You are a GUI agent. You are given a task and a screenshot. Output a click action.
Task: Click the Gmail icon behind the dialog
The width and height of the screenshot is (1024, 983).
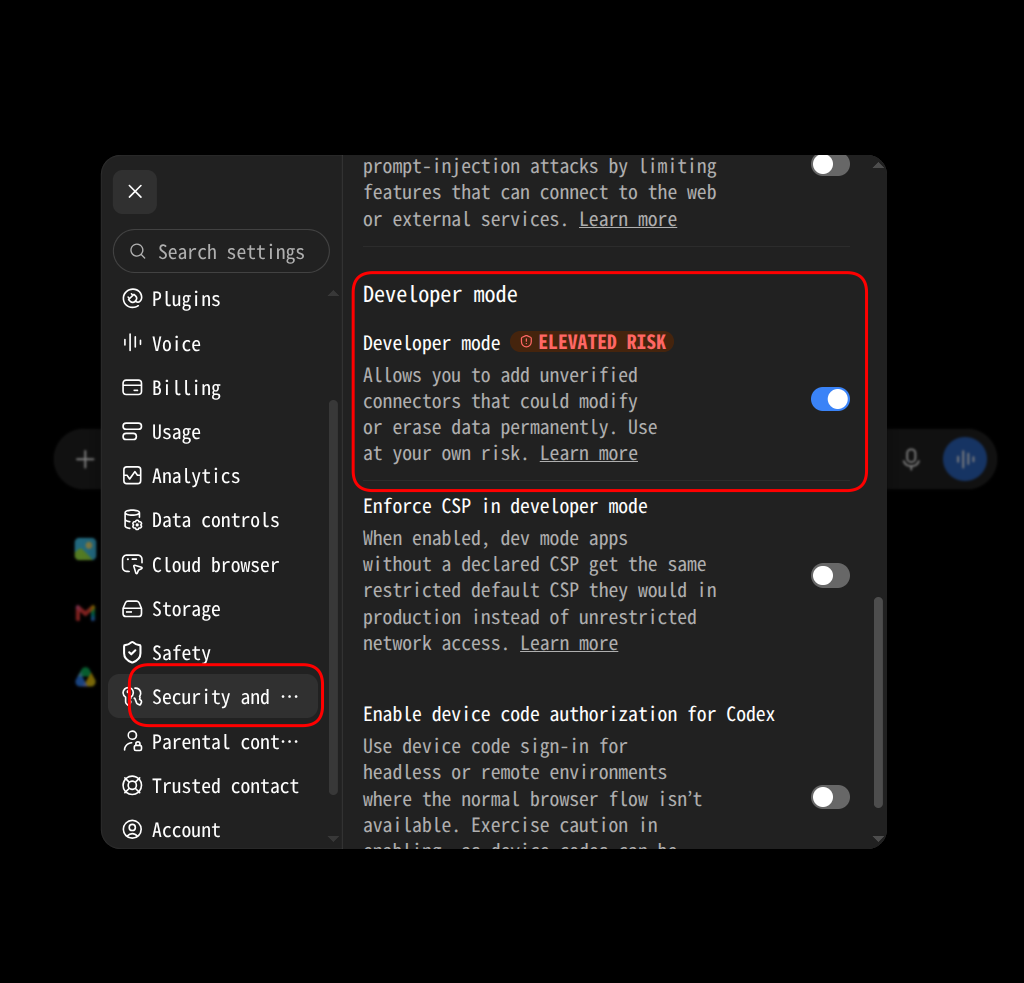tap(86, 612)
